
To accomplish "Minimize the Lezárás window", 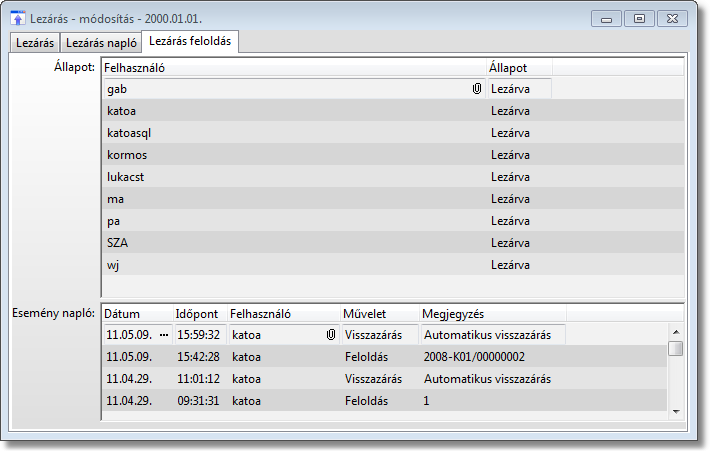I will point(606,19).
